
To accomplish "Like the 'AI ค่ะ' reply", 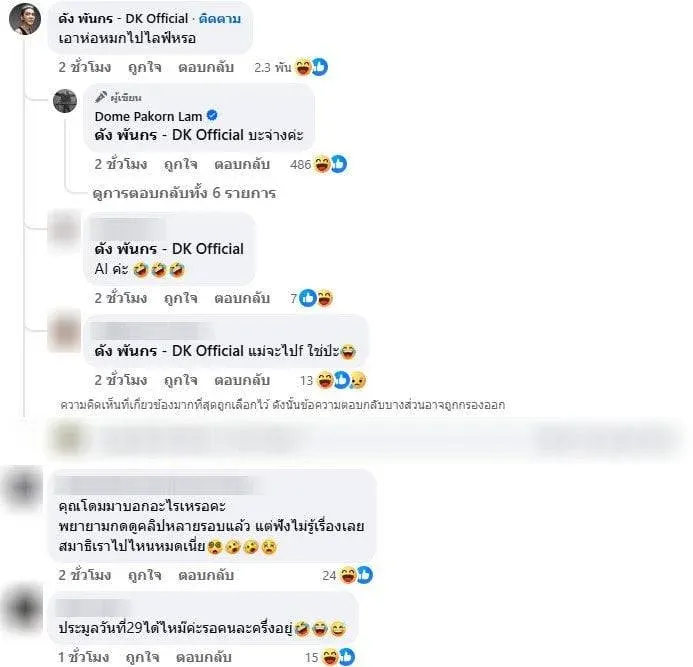I will [180, 298].
